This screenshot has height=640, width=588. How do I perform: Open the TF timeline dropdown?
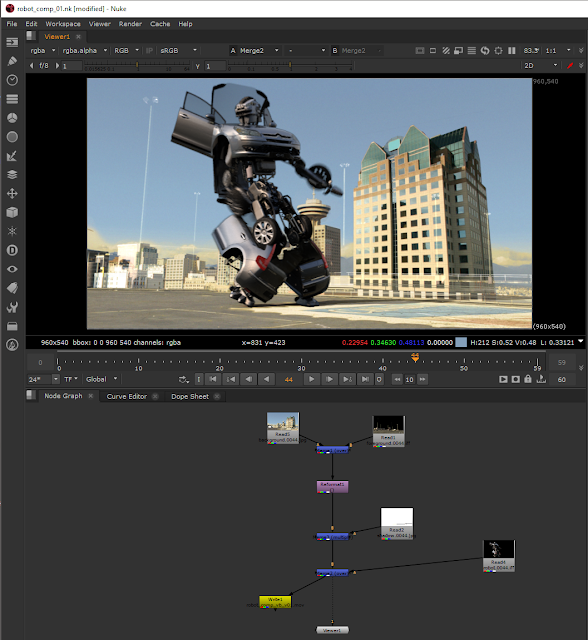coord(71,379)
